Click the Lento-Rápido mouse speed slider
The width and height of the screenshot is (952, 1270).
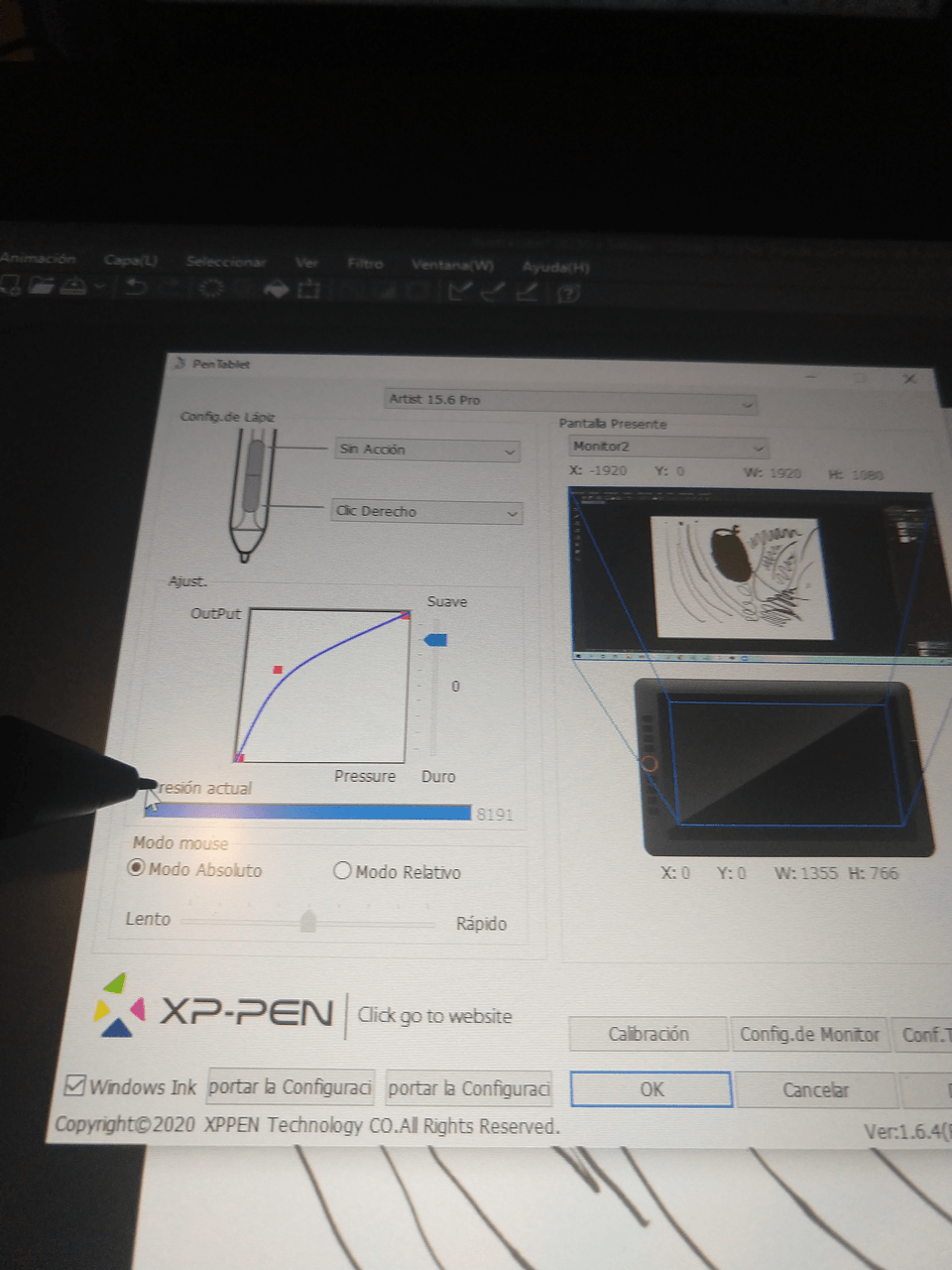[x=308, y=922]
